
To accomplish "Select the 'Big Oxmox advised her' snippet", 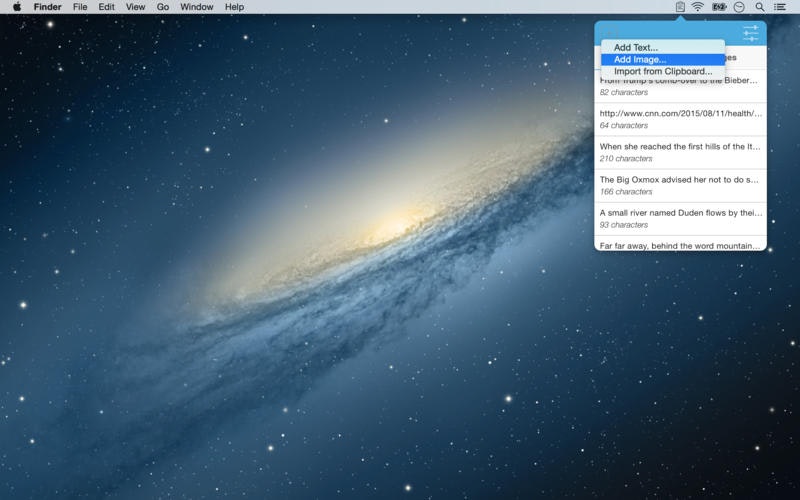I will pyautogui.click(x=680, y=185).
